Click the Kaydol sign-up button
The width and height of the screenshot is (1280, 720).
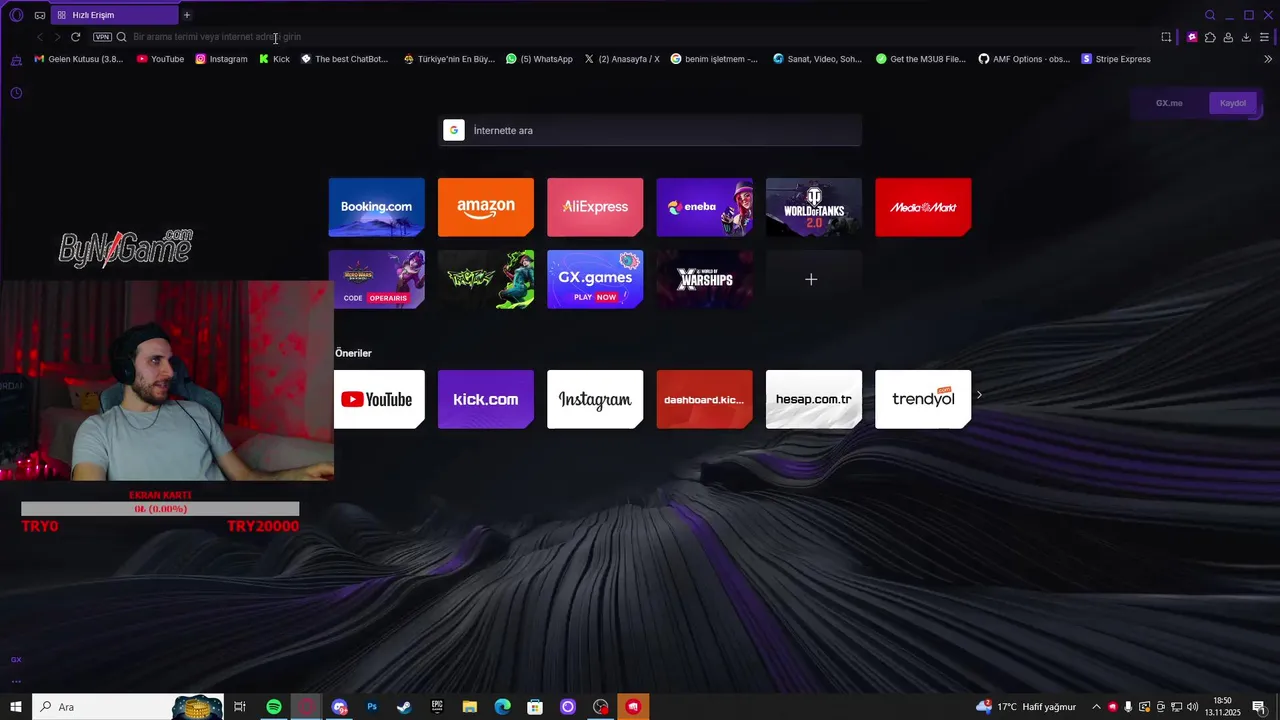click(x=1233, y=103)
